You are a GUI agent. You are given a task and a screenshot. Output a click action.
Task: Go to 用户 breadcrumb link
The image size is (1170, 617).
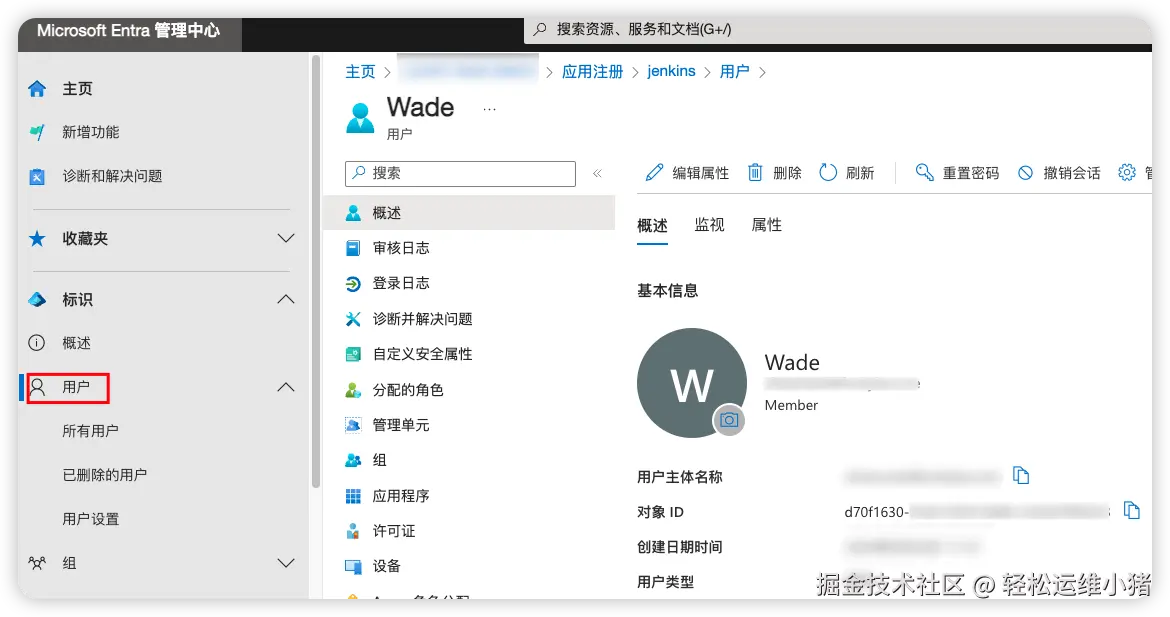[734, 72]
